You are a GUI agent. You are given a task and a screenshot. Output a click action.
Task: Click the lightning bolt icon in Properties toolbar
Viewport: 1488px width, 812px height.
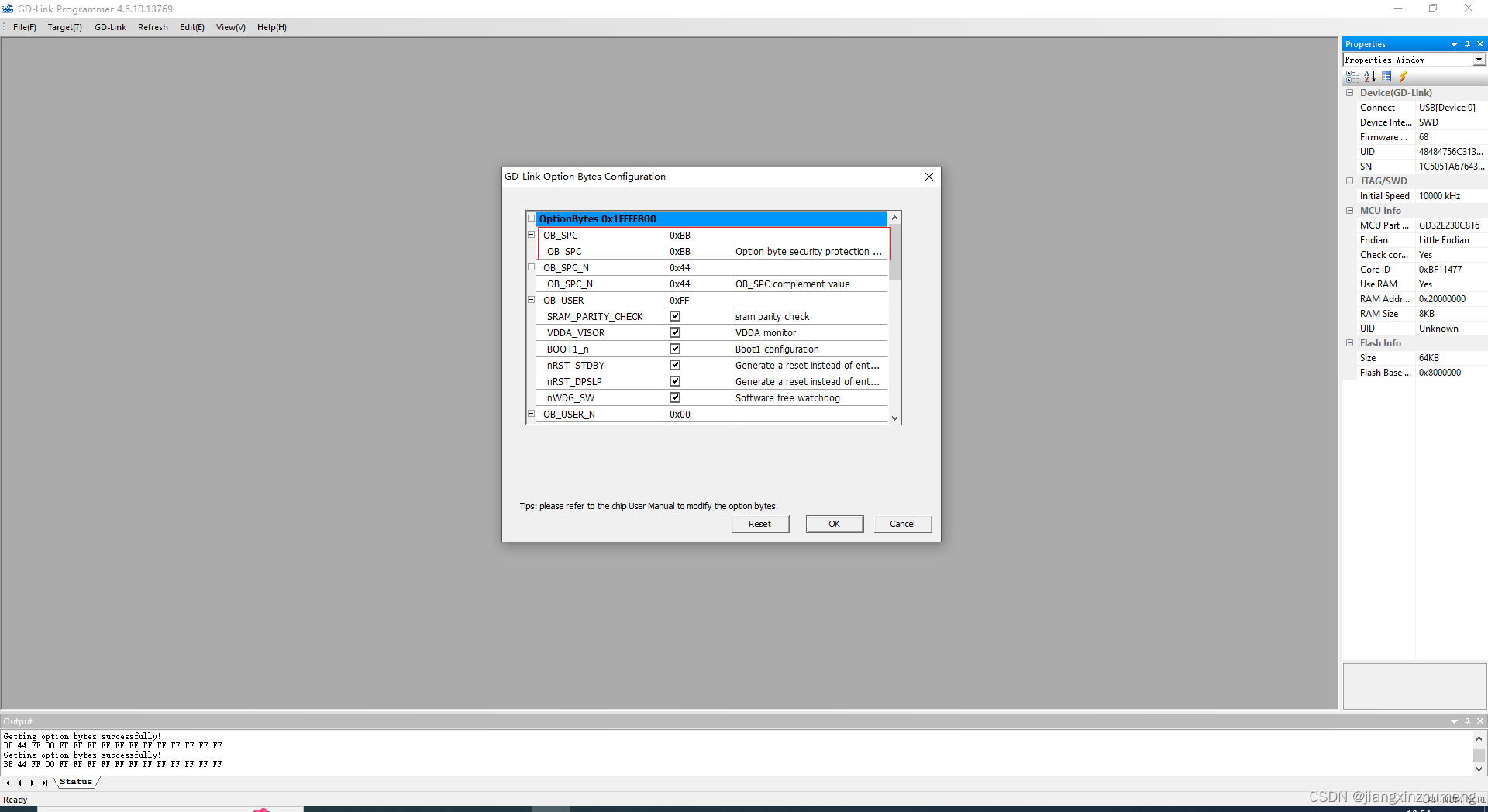point(1404,77)
